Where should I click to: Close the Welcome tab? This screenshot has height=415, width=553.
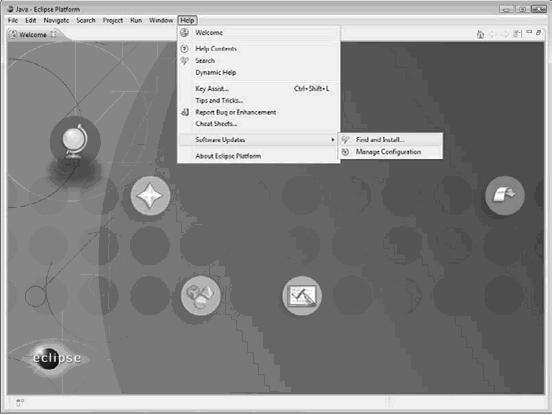click(54, 34)
